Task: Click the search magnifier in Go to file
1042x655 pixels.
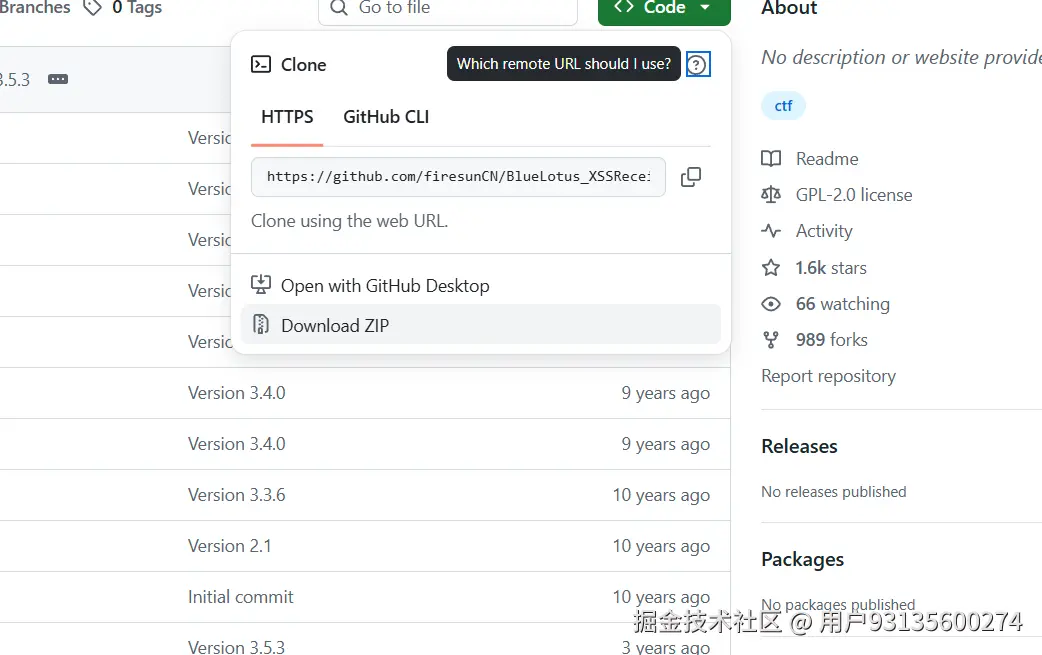Action: click(339, 8)
